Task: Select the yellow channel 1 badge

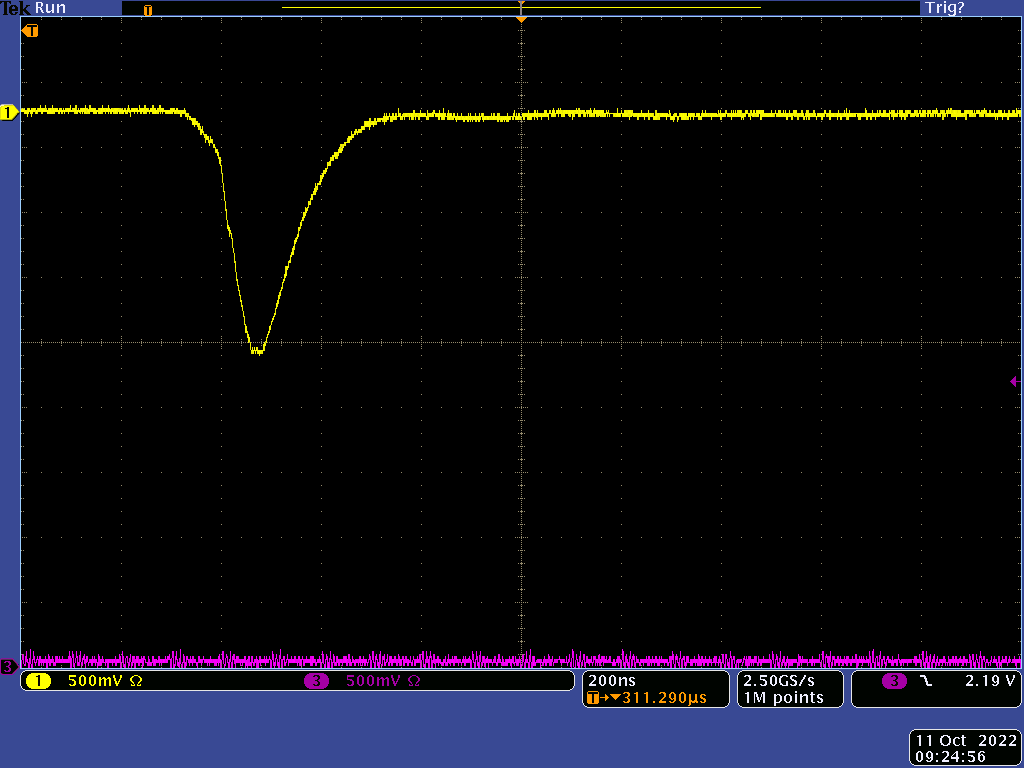Action: pos(38,681)
